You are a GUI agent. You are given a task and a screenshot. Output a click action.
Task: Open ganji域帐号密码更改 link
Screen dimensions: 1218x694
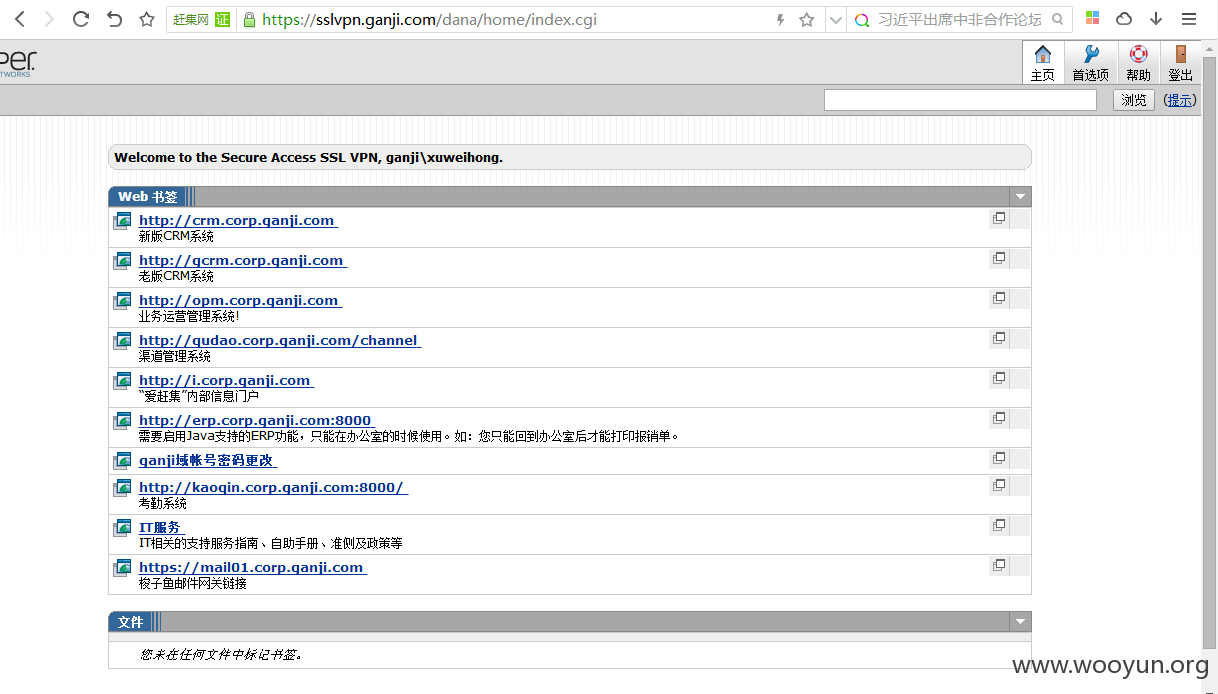(208, 460)
